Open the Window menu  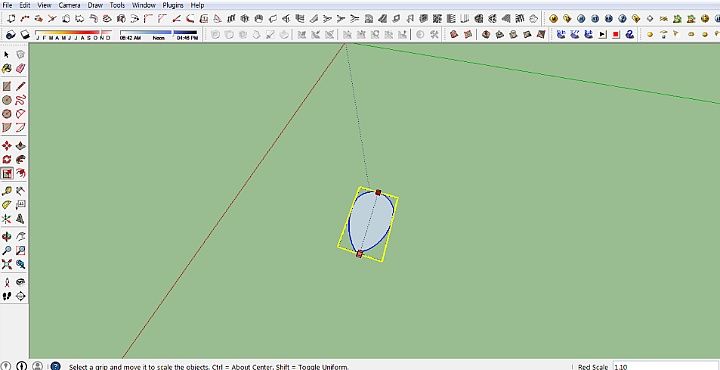(144, 5)
